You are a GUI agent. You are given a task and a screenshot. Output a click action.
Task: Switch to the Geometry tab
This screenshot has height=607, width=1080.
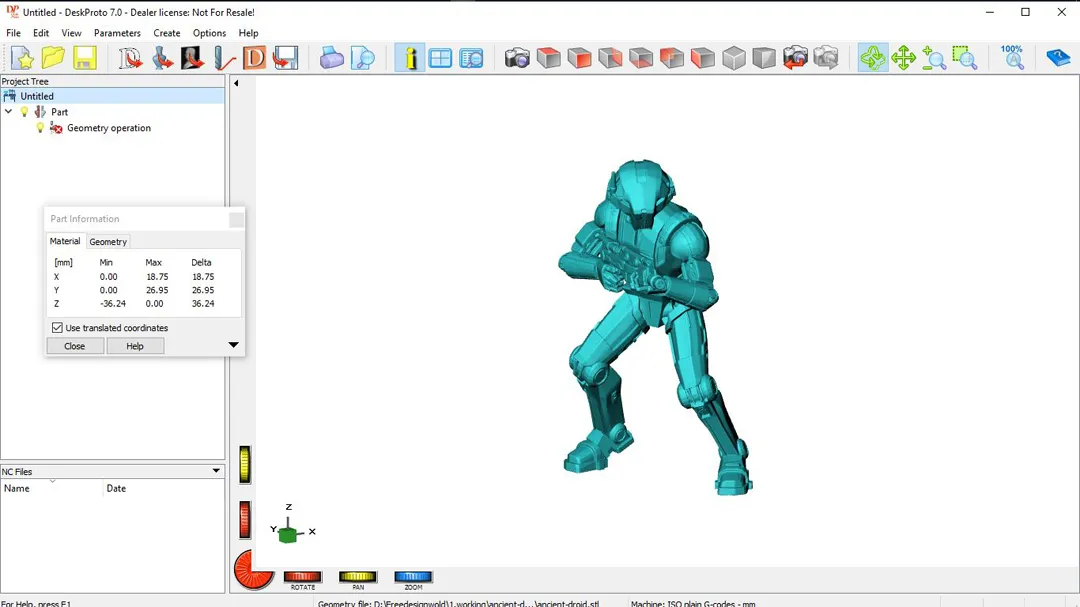[108, 242]
